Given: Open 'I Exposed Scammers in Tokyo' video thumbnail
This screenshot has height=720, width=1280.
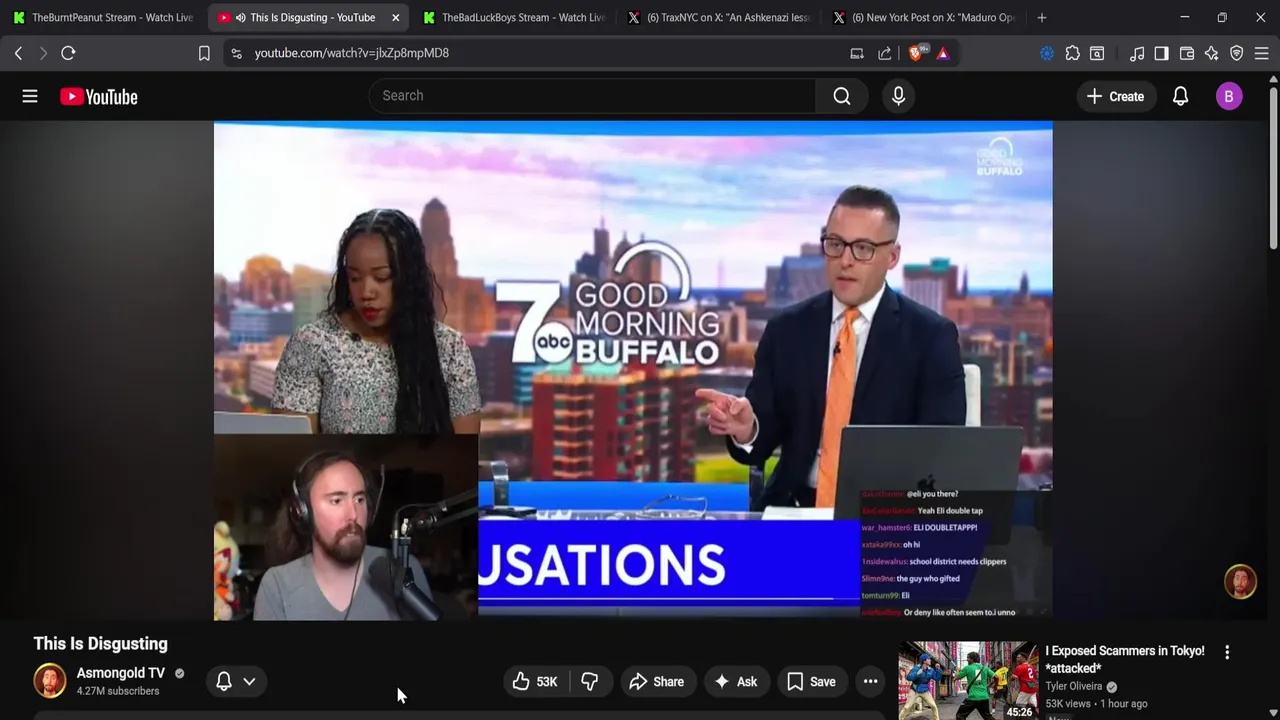Looking at the screenshot, I should coord(968,680).
